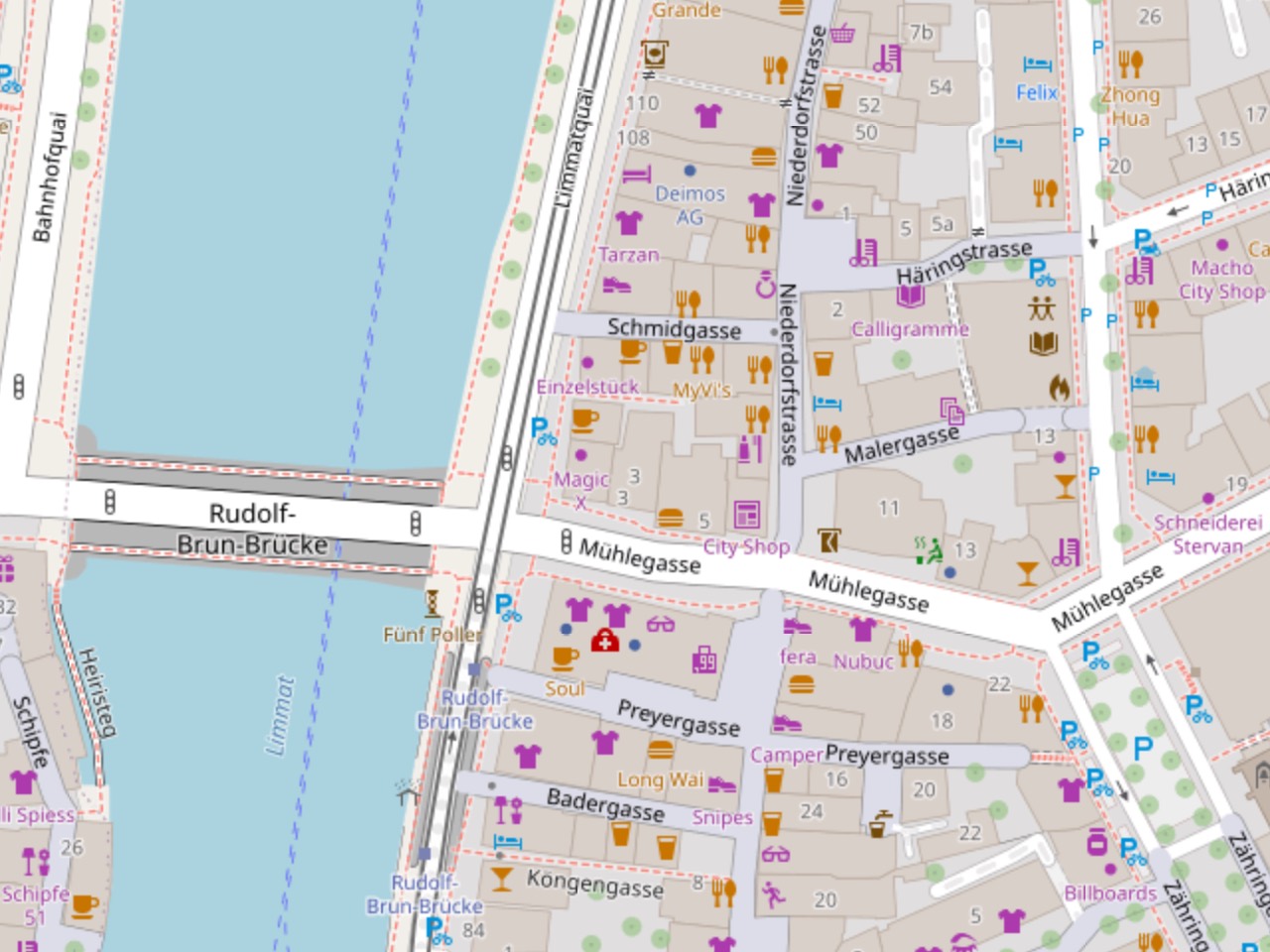Select the Snipes store label

click(722, 818)
